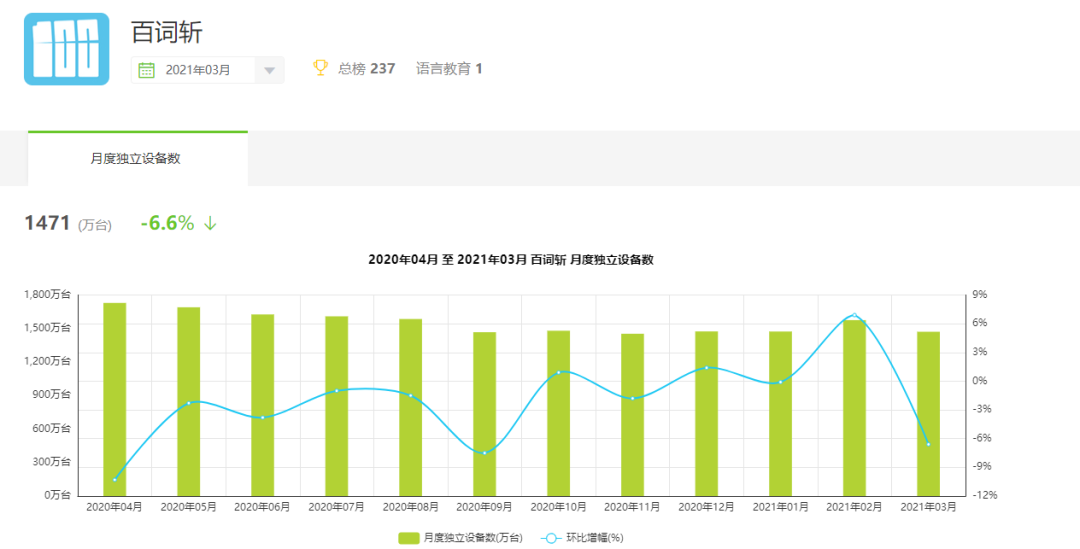The height and width of the screenshot is (549, 1080).
Task: Click the 2020年04月 x-axis label
Action: 114,507
